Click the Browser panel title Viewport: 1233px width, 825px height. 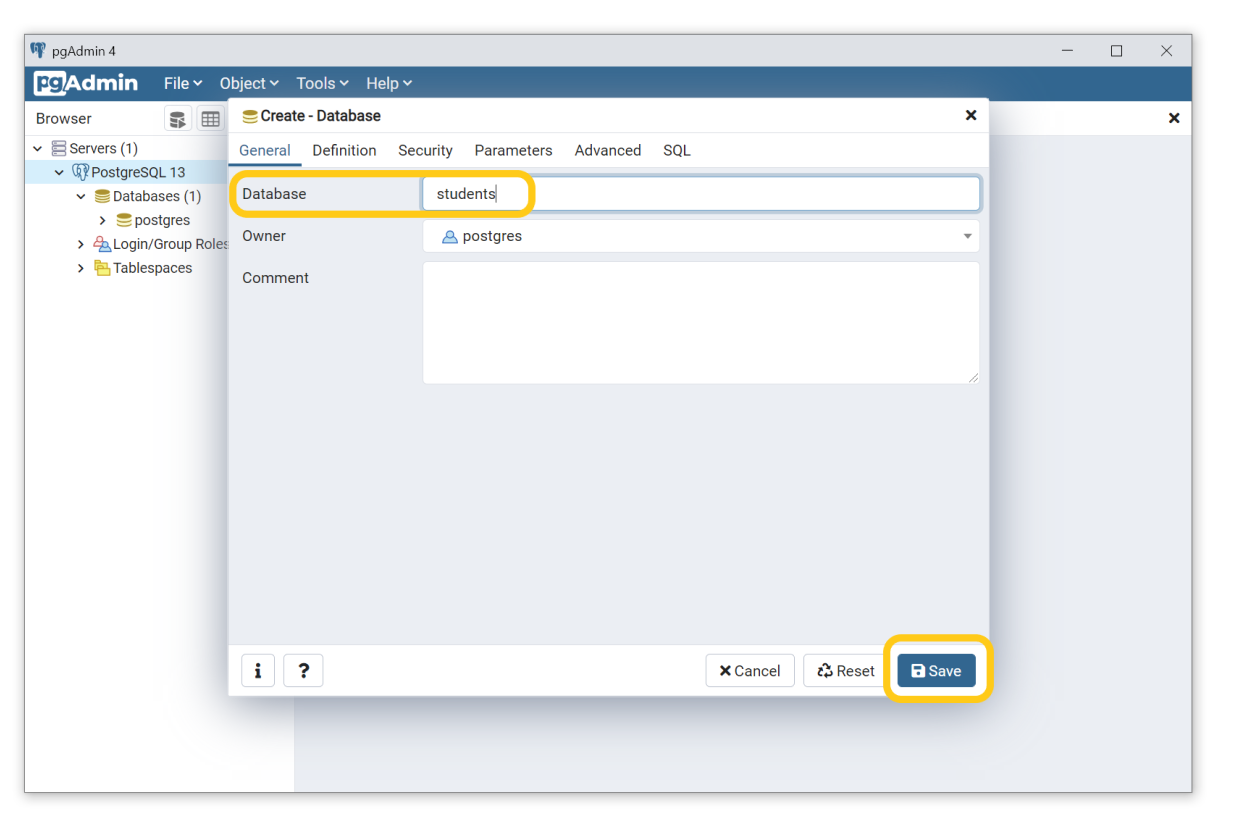pos(64,118)
